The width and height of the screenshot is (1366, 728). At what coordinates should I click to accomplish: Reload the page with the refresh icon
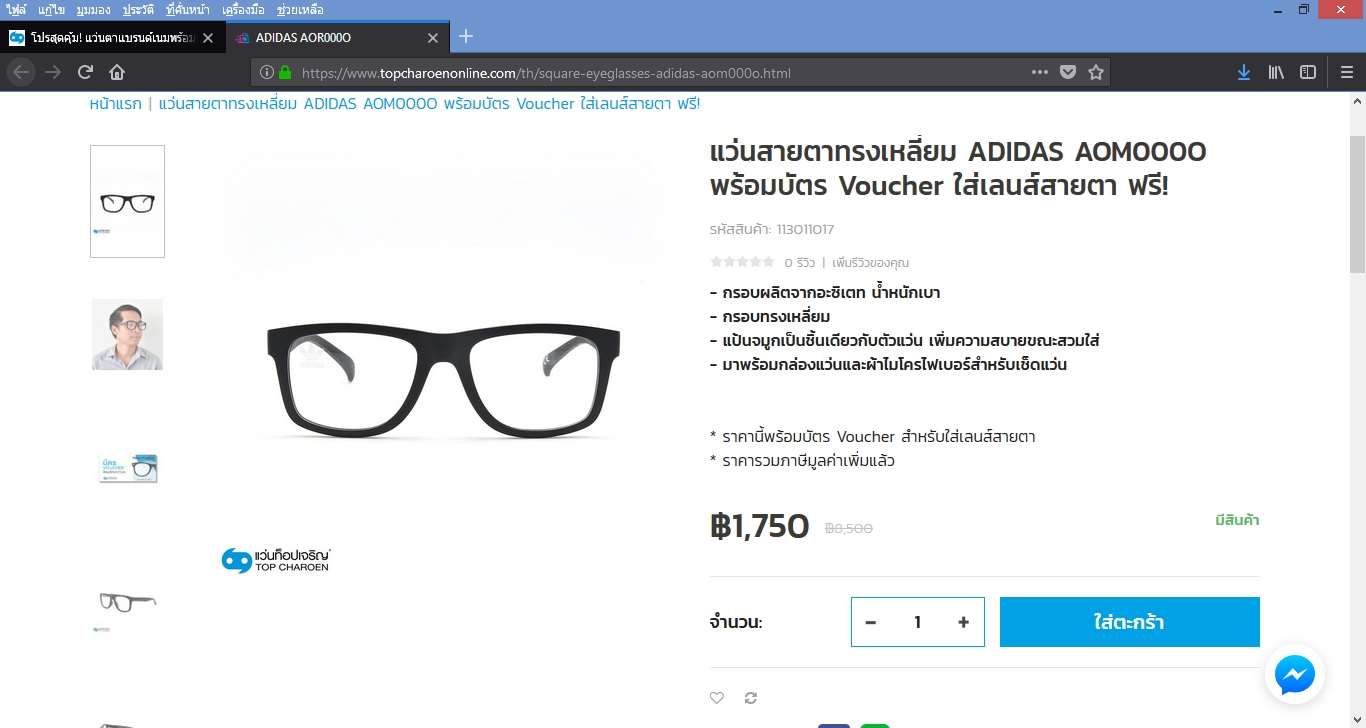85,72
